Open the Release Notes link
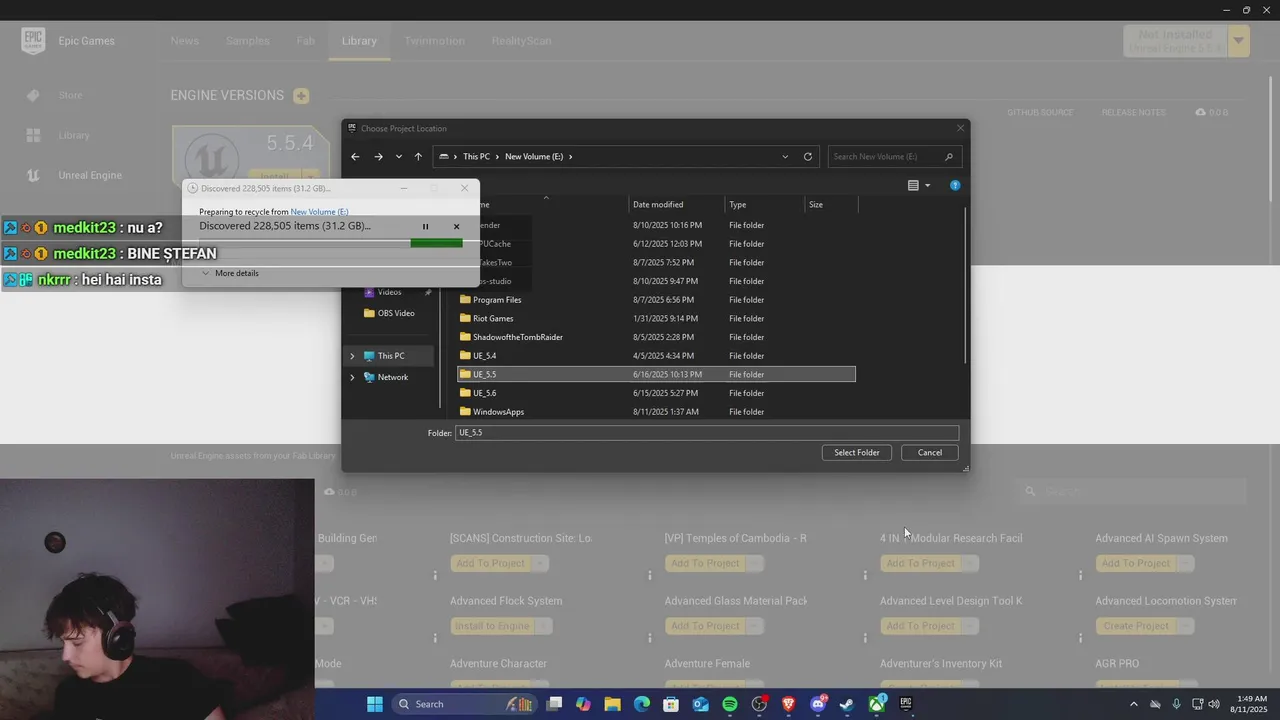This screenshot has width=1280, height=720. point(1134,112)
